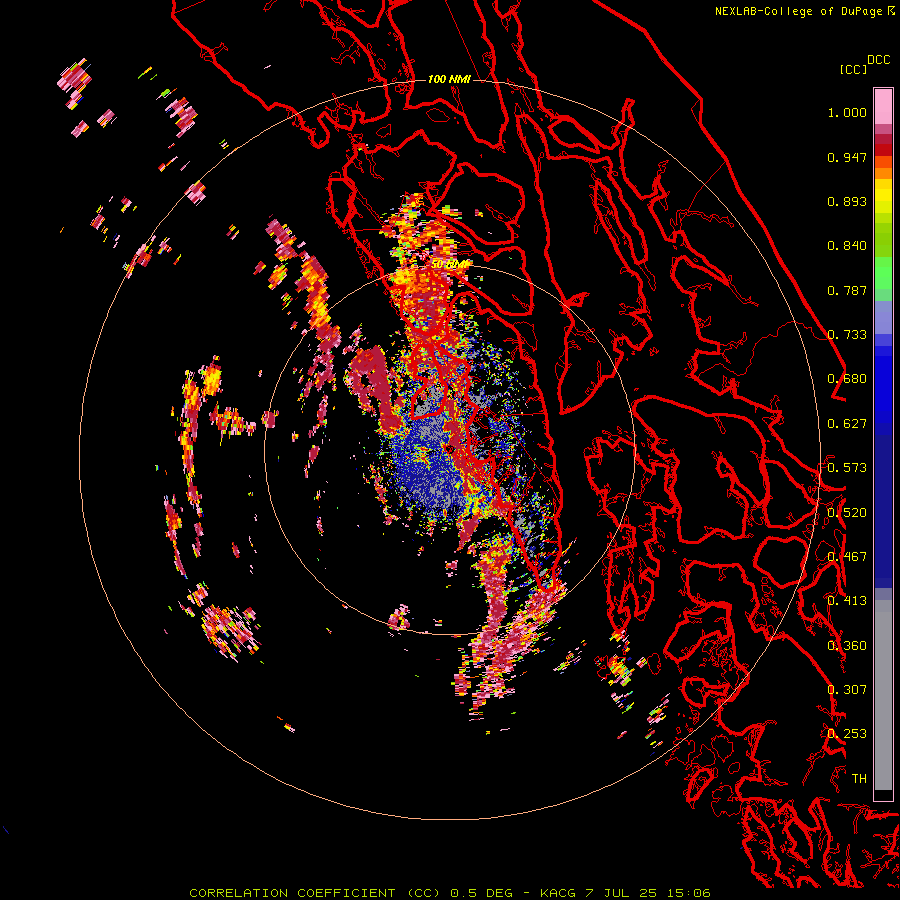Click the 50 NMI range ring label
This screenshot has width=900, height=900.
[x=450, y=265]
